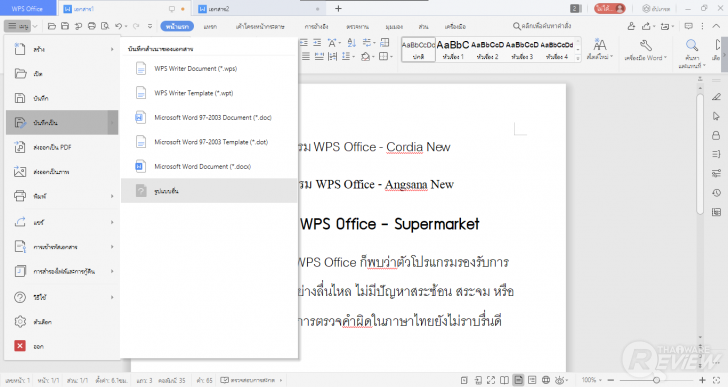The image size is (728, 387).
Task: Click the Redo arrow icon
Action: (x=136, y=26)
